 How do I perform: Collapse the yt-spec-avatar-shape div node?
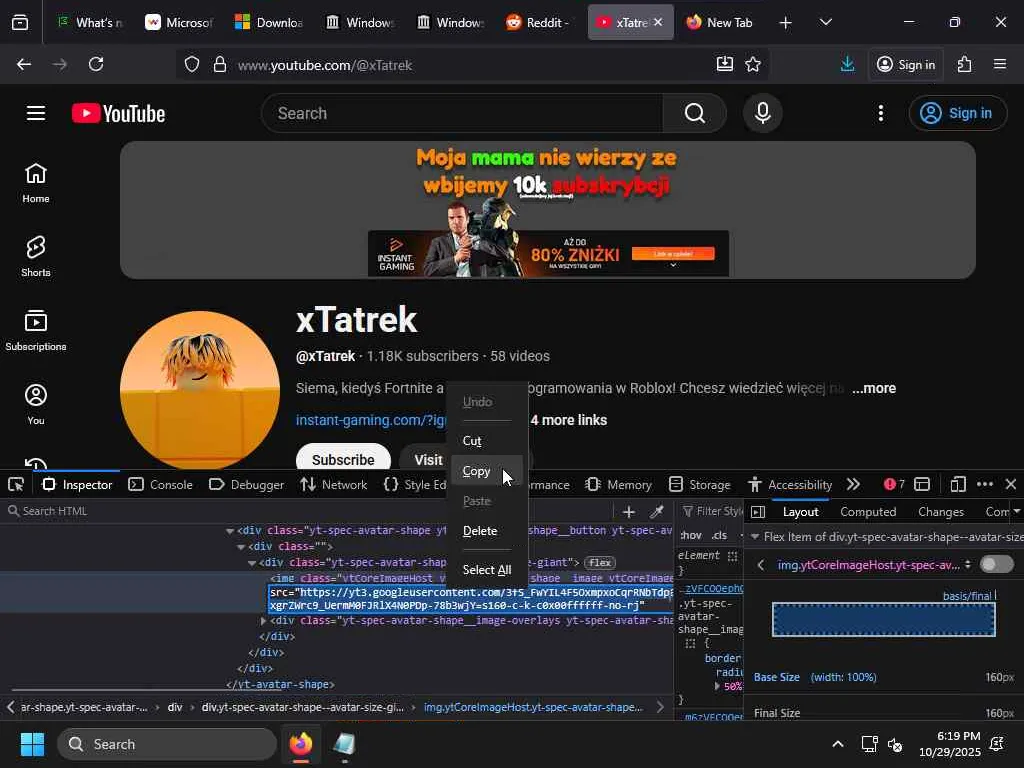click(230, 531)
